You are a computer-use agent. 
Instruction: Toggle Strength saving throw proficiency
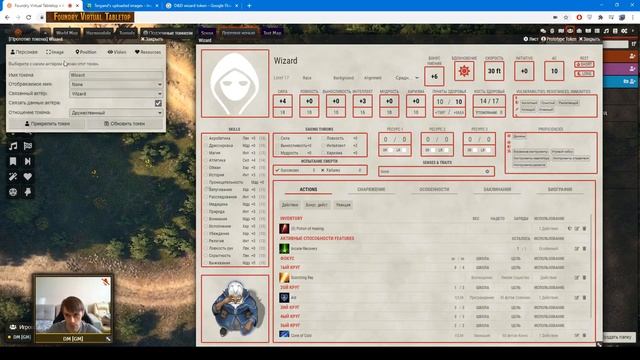(278, 138)
